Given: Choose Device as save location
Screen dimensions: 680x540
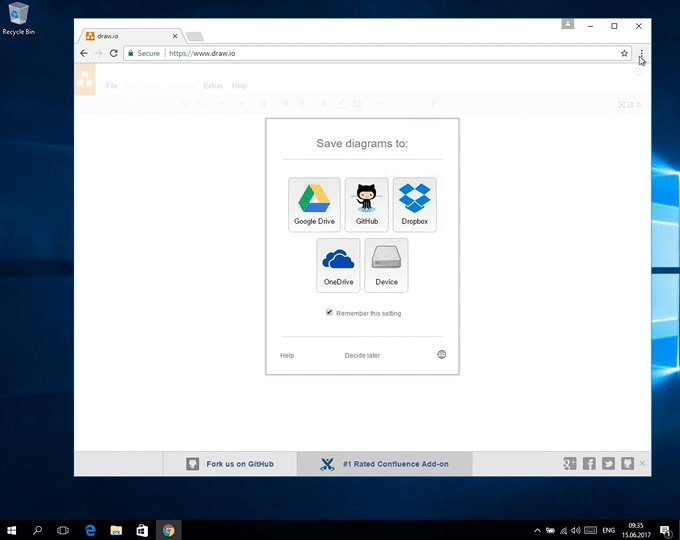Looking at the screenshot, I should coord(386,265).
